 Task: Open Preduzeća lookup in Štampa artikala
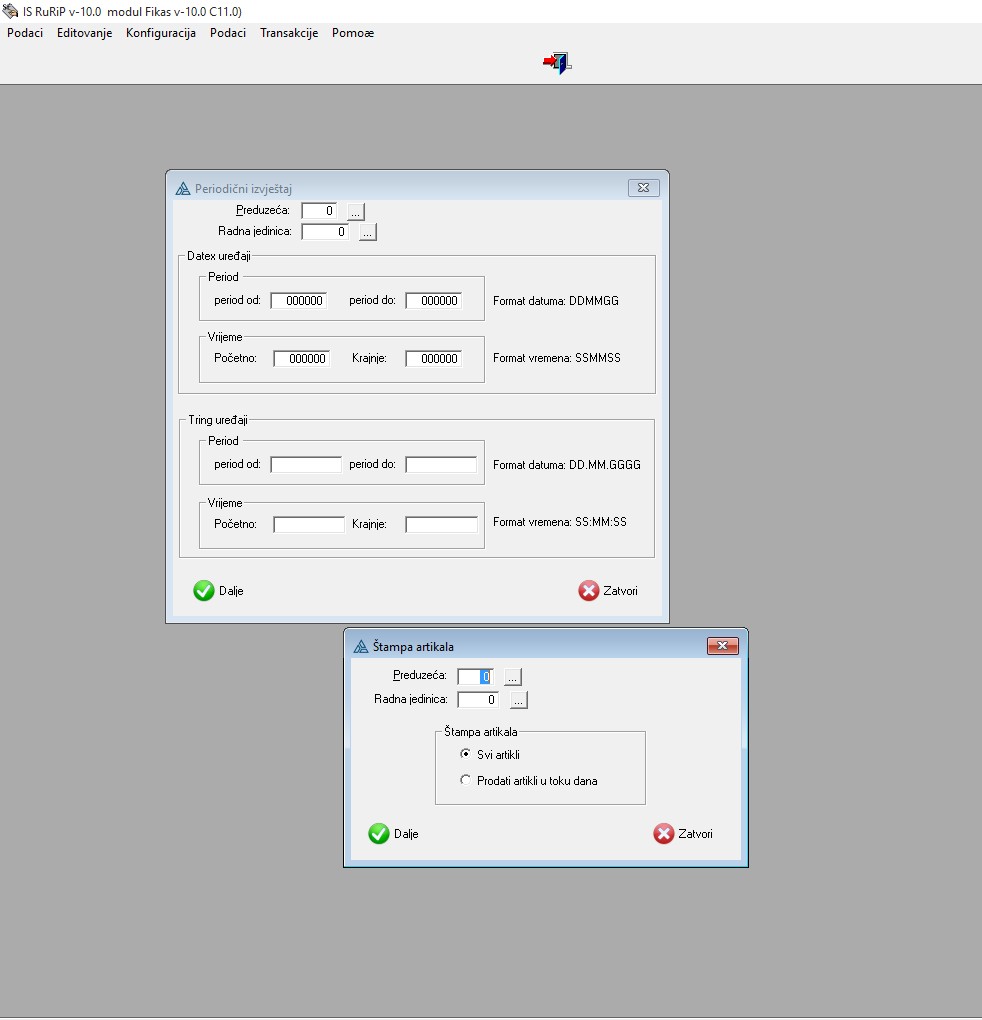coord(512,676)
